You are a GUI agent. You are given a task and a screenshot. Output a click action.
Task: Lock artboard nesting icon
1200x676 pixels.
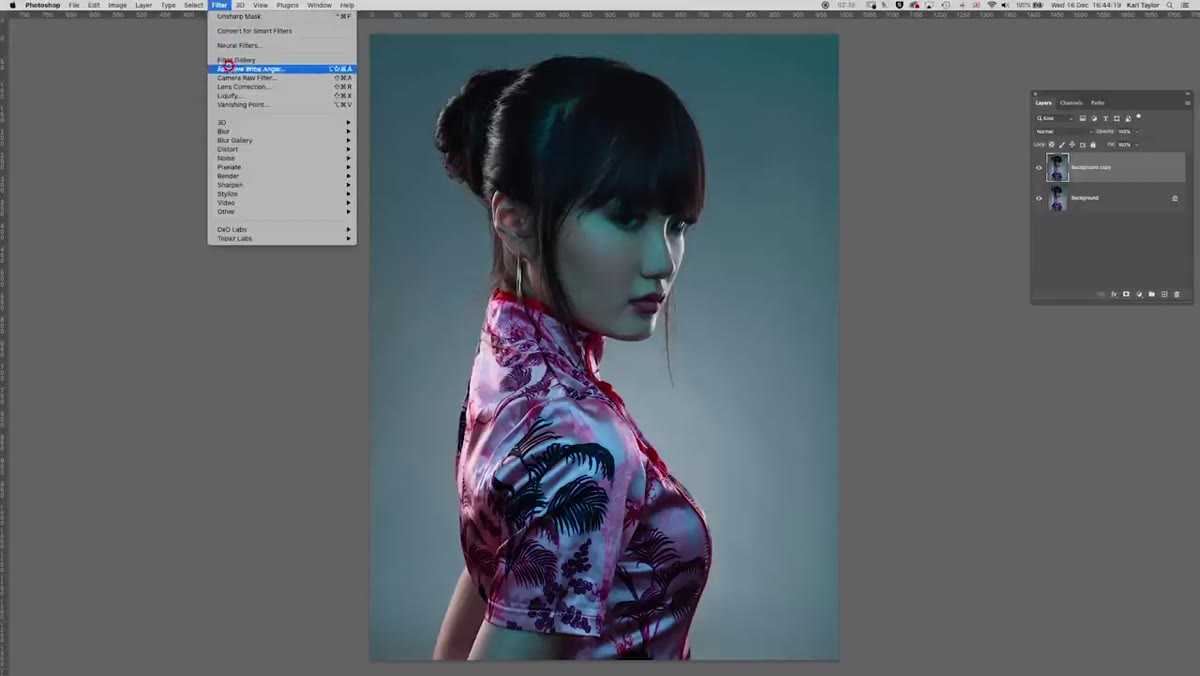point(1083,145)
